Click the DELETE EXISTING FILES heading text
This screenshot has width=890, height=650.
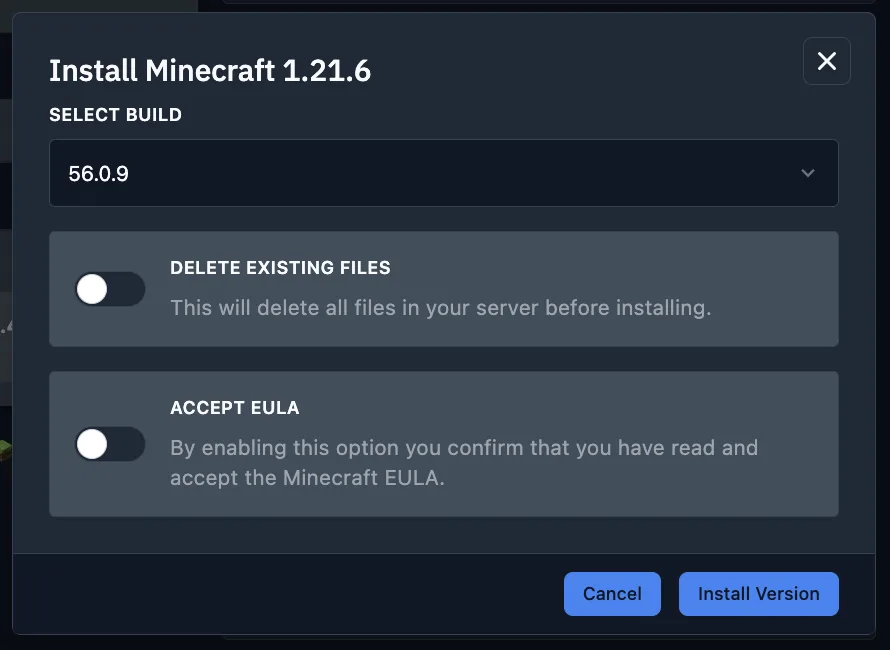tap(279, 267)
